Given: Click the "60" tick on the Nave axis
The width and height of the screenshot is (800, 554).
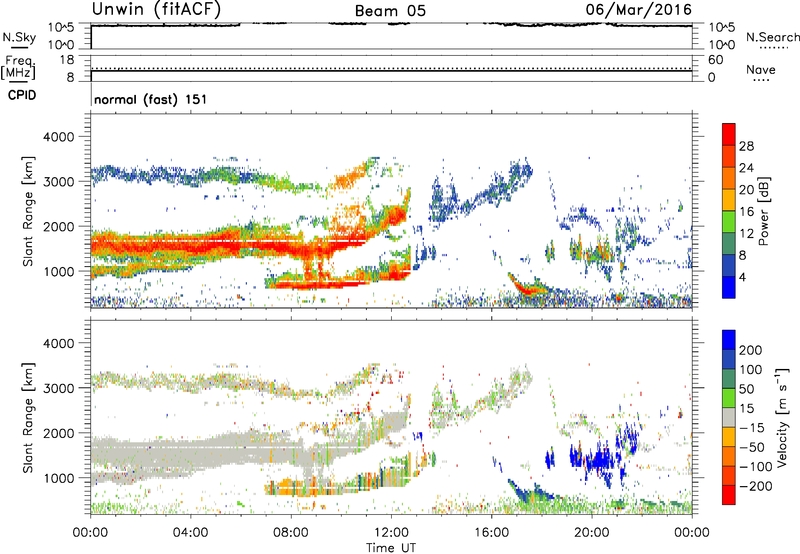Looking at the screenshot, I should coord(716,60).
